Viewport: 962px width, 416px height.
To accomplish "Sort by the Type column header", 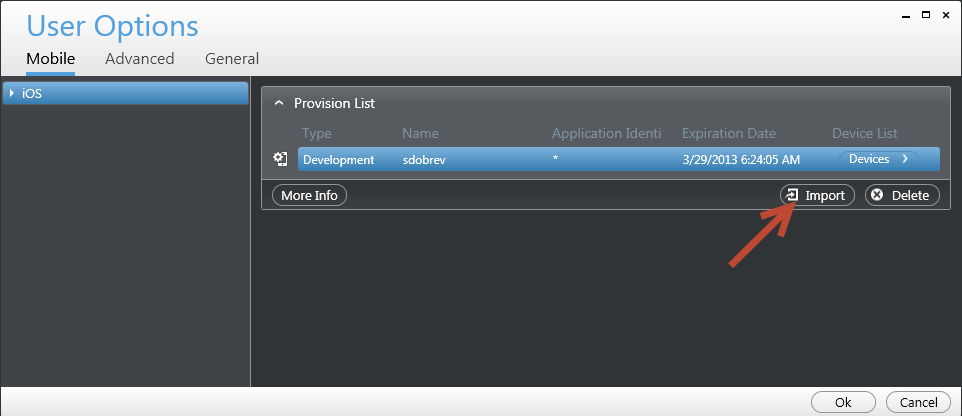I will click(316, 133).
